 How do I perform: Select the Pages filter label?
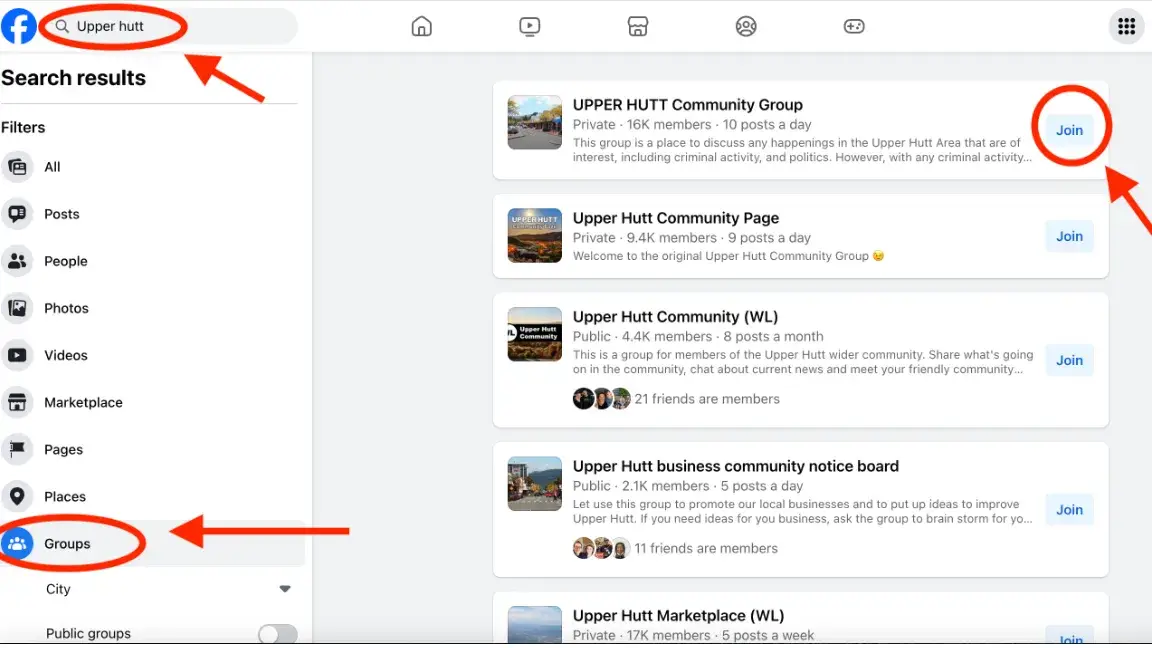(63, 449)
